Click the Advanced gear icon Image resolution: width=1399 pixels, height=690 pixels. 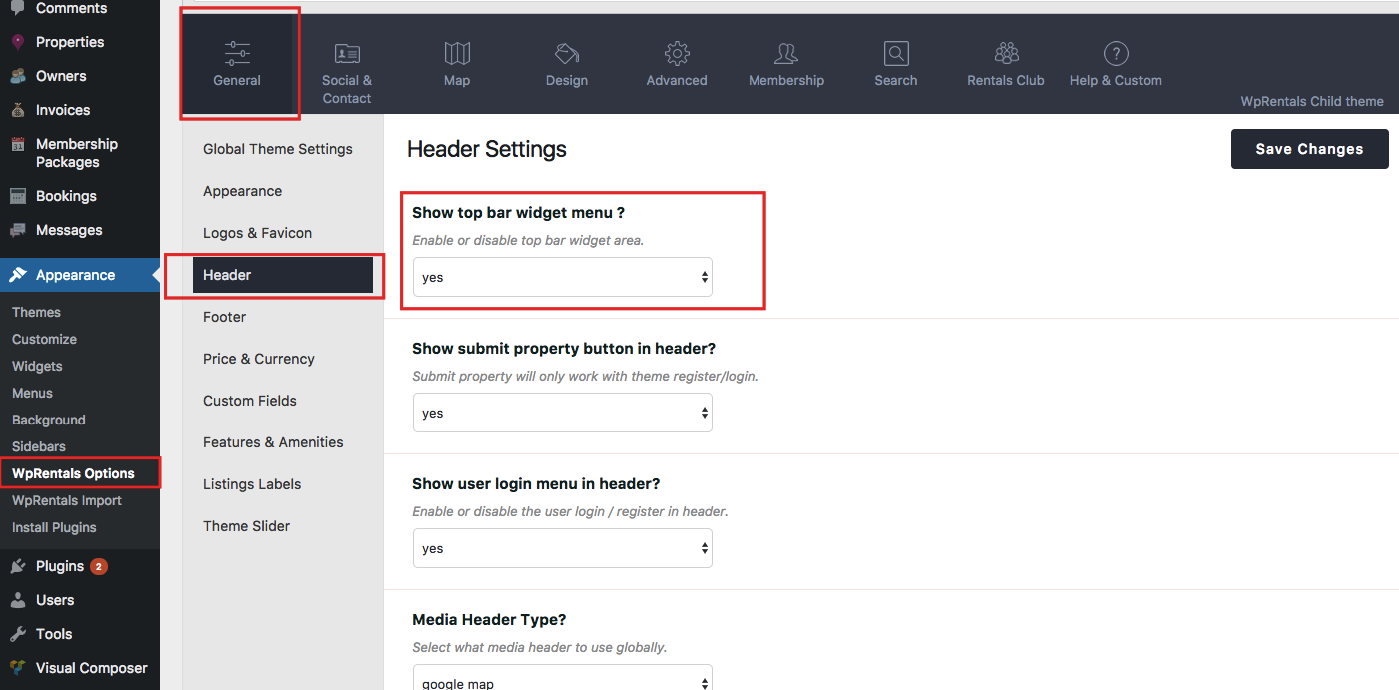click(677, 54)
